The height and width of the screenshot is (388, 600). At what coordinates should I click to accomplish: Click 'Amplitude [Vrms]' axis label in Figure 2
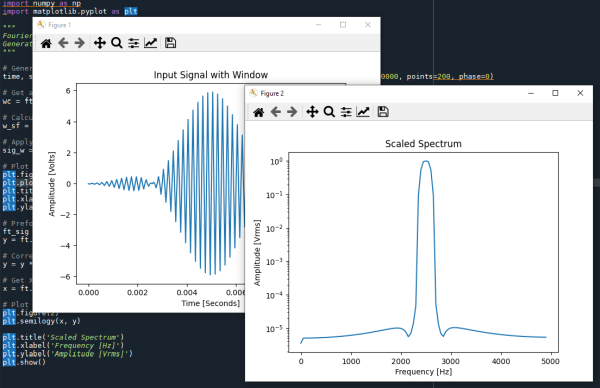(257, 253)
